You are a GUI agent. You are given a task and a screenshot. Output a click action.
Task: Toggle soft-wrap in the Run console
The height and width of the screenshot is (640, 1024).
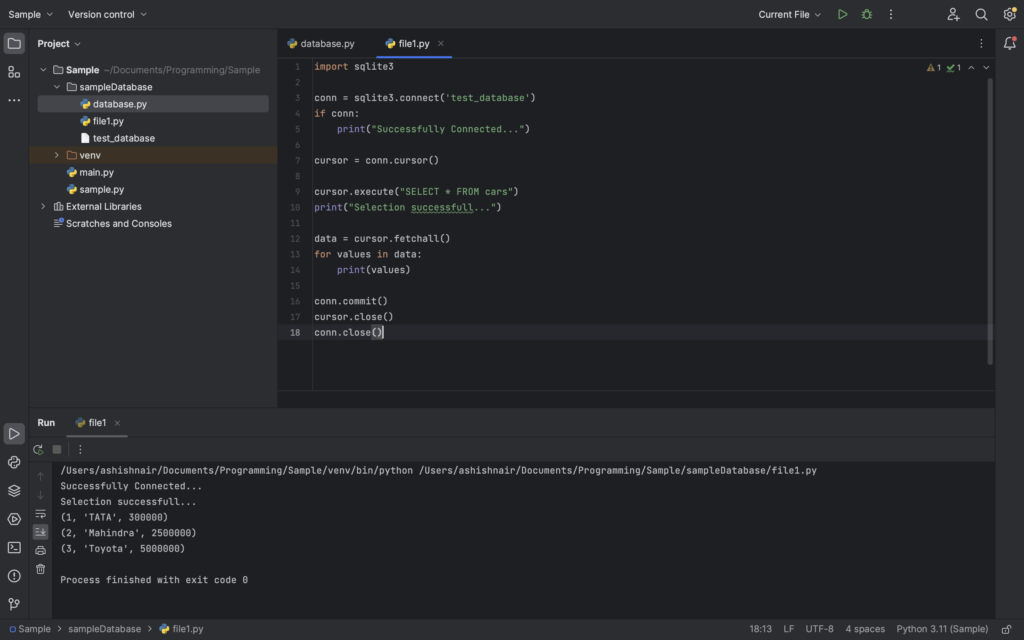pos(40,513)
